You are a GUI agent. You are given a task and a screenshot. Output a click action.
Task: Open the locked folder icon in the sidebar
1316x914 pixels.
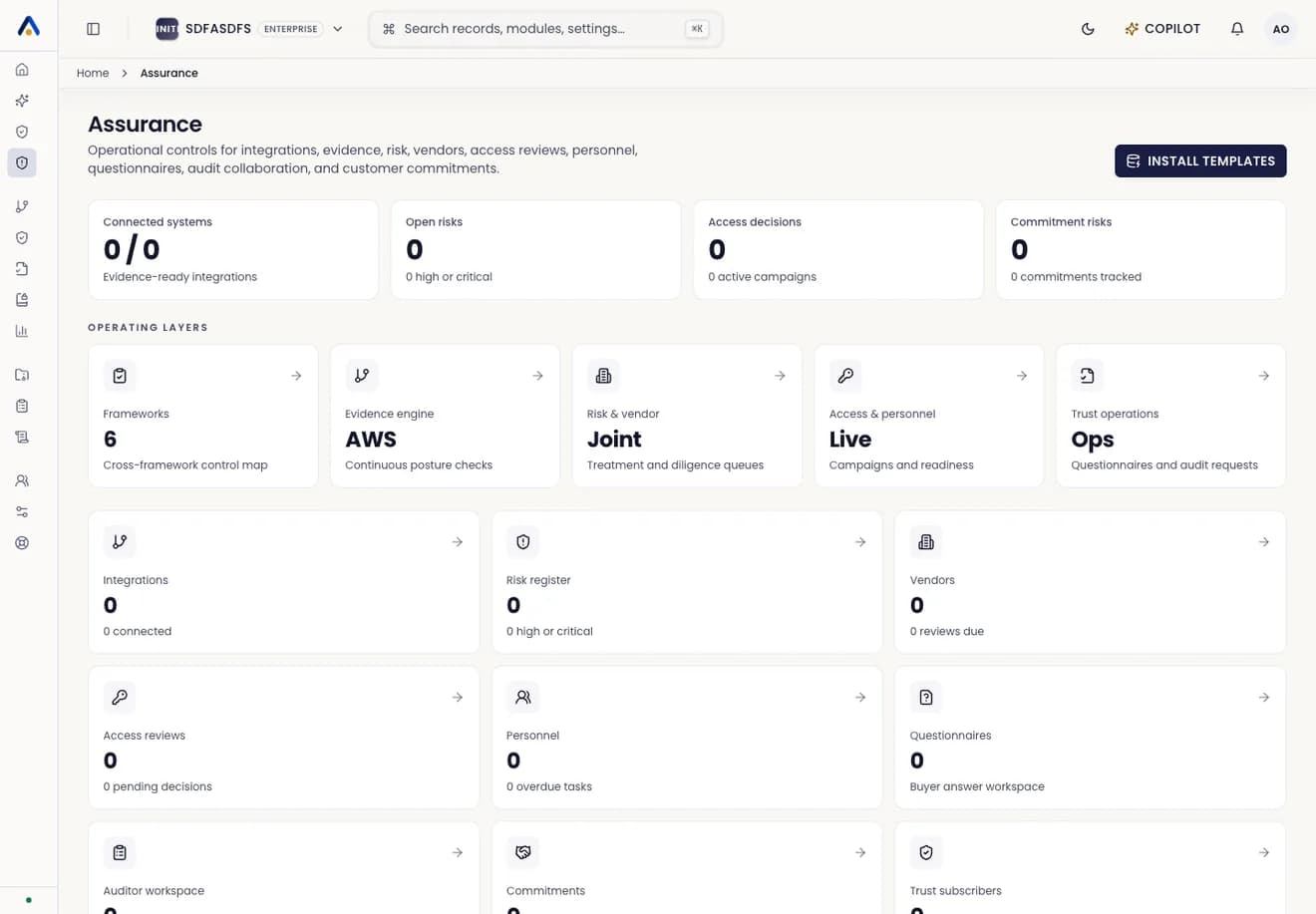click(22, 375)
